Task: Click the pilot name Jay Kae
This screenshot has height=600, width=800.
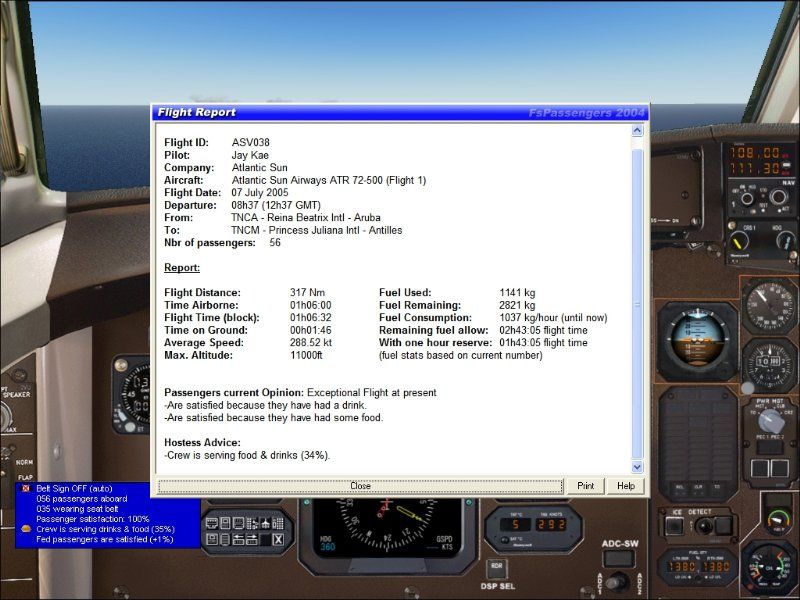Action: pos(250,155)
